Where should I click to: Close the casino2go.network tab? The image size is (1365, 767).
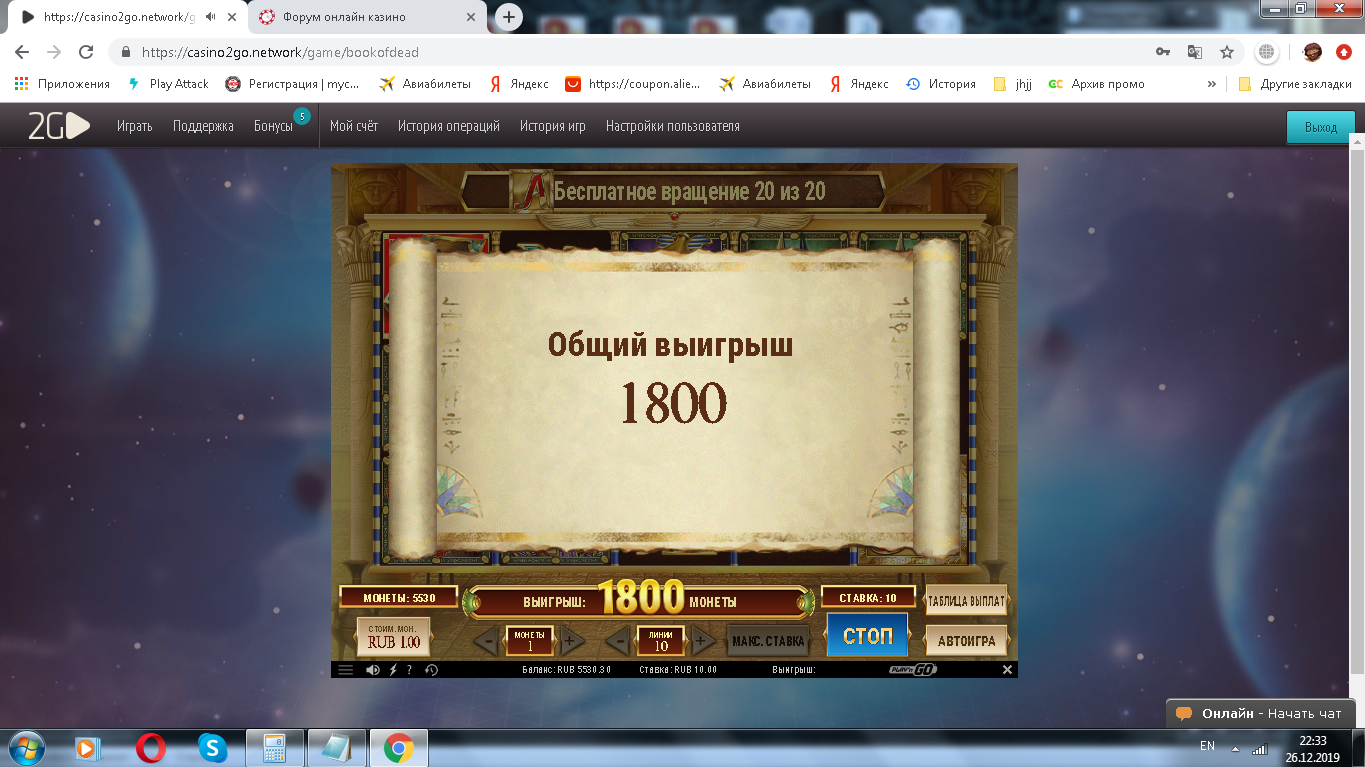coord(231,17)
